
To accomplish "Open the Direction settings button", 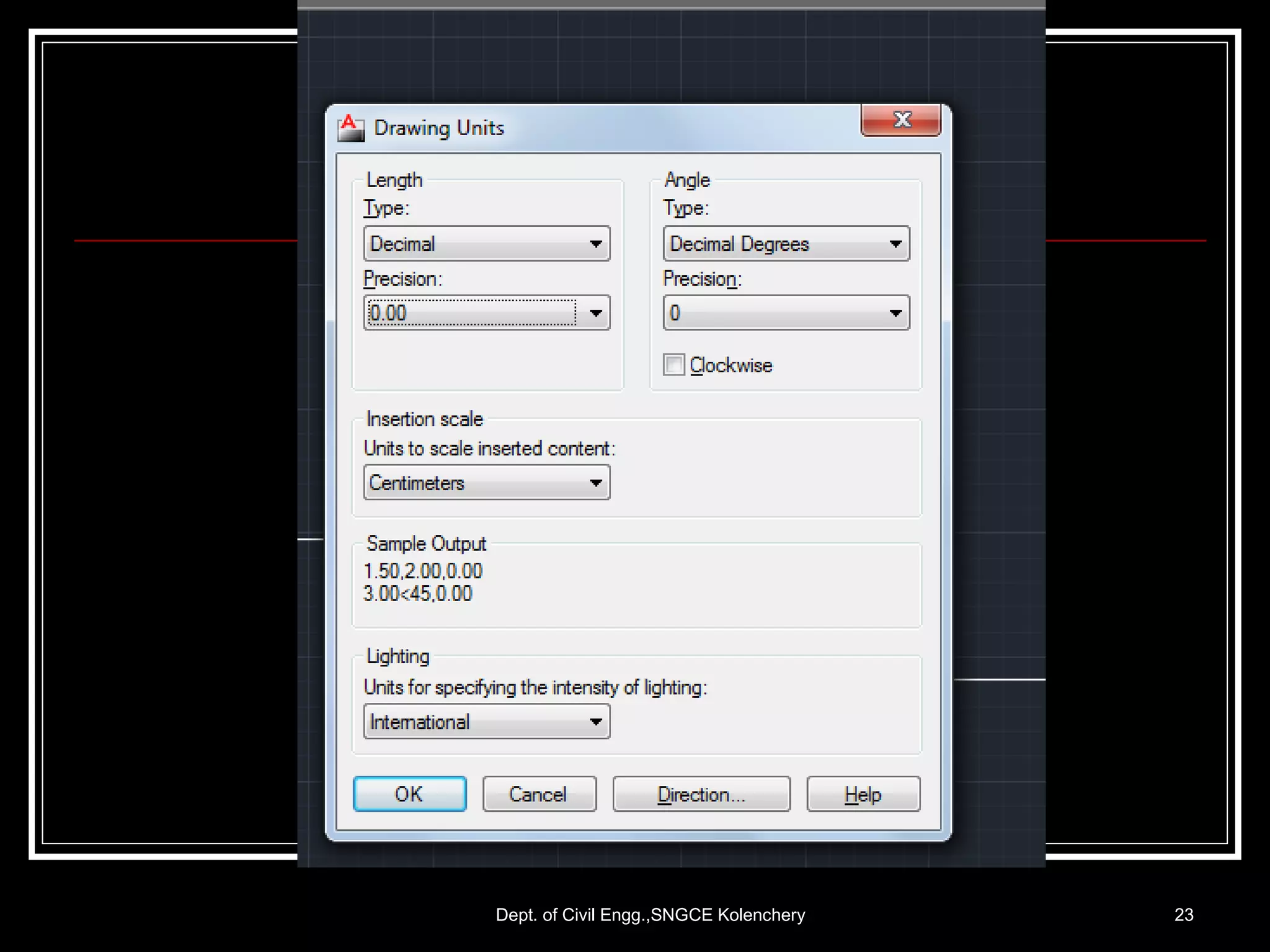I will tap(701, 795).
